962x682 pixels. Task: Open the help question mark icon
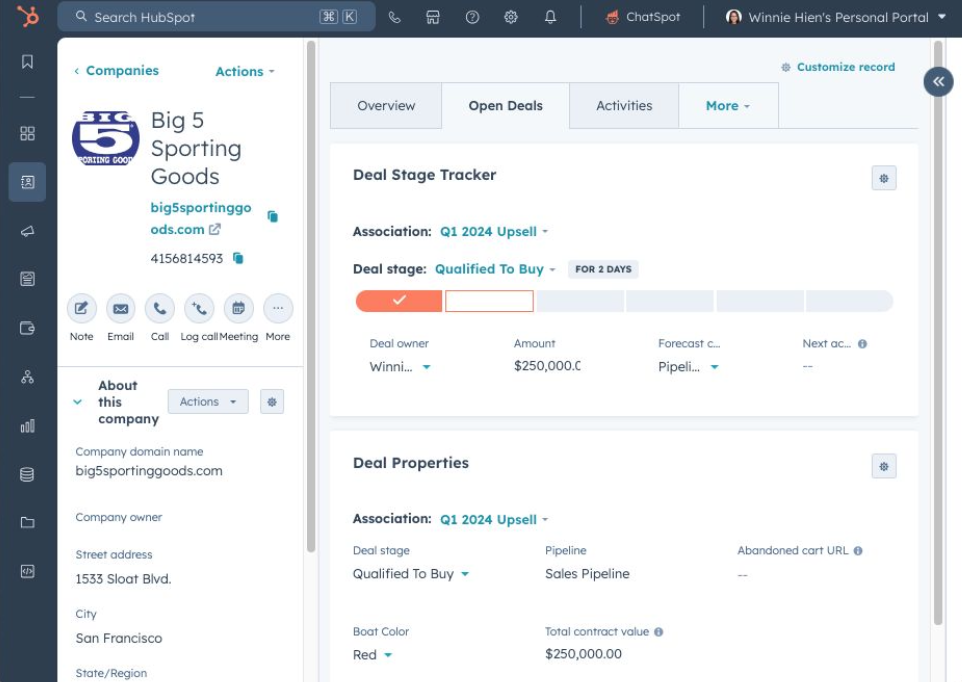pos(472,17)
